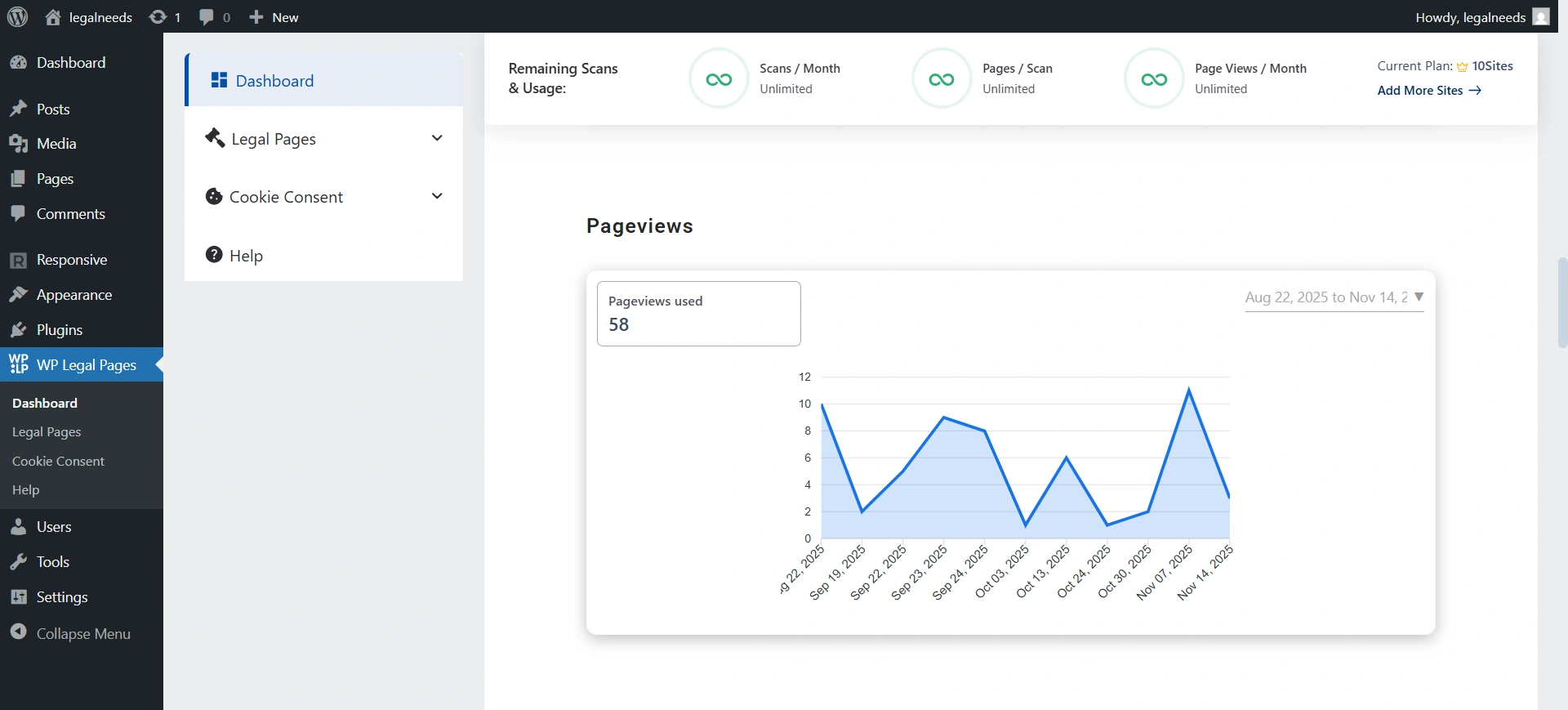This screenshot has width=1568, height=710.
Task: Click the Pages icon in the sidebar
Action: click(x=19, y=179)
